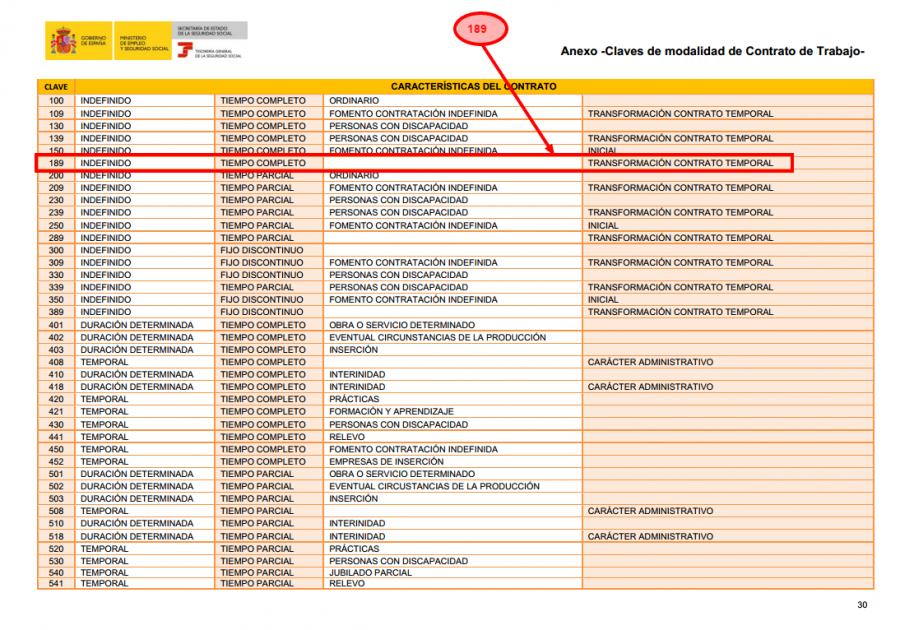Click 'INSERCIÓN' in row 403

[x=354, y=350]
